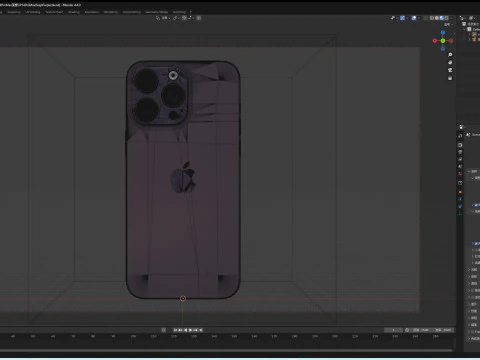Open the pivot point selector in header

click(176, 18)
